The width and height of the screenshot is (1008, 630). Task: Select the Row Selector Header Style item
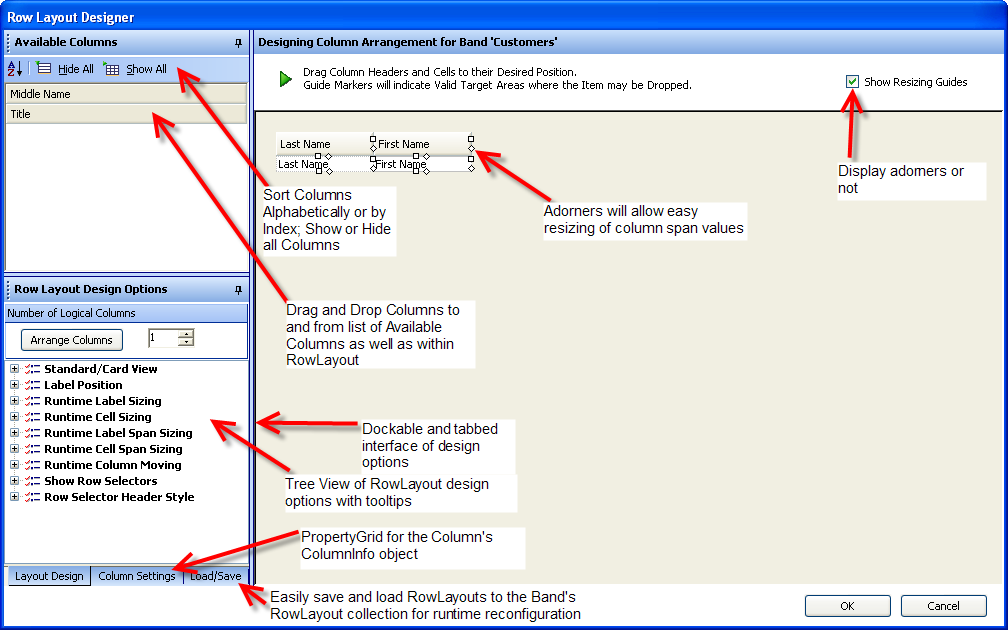[119, 497]
